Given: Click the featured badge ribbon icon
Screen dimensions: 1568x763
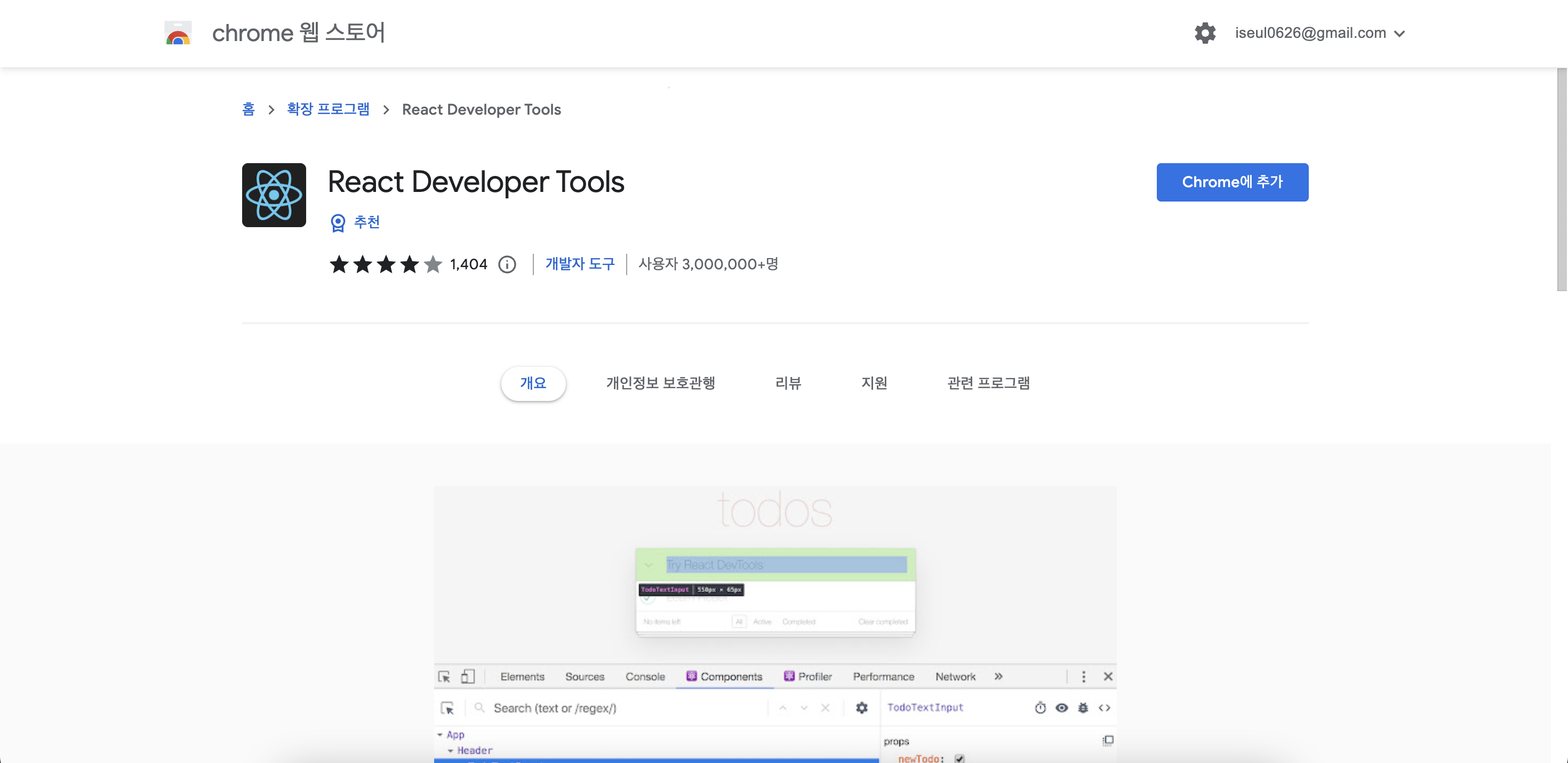Looking at the screenshot, I should [x=338, y=223].
